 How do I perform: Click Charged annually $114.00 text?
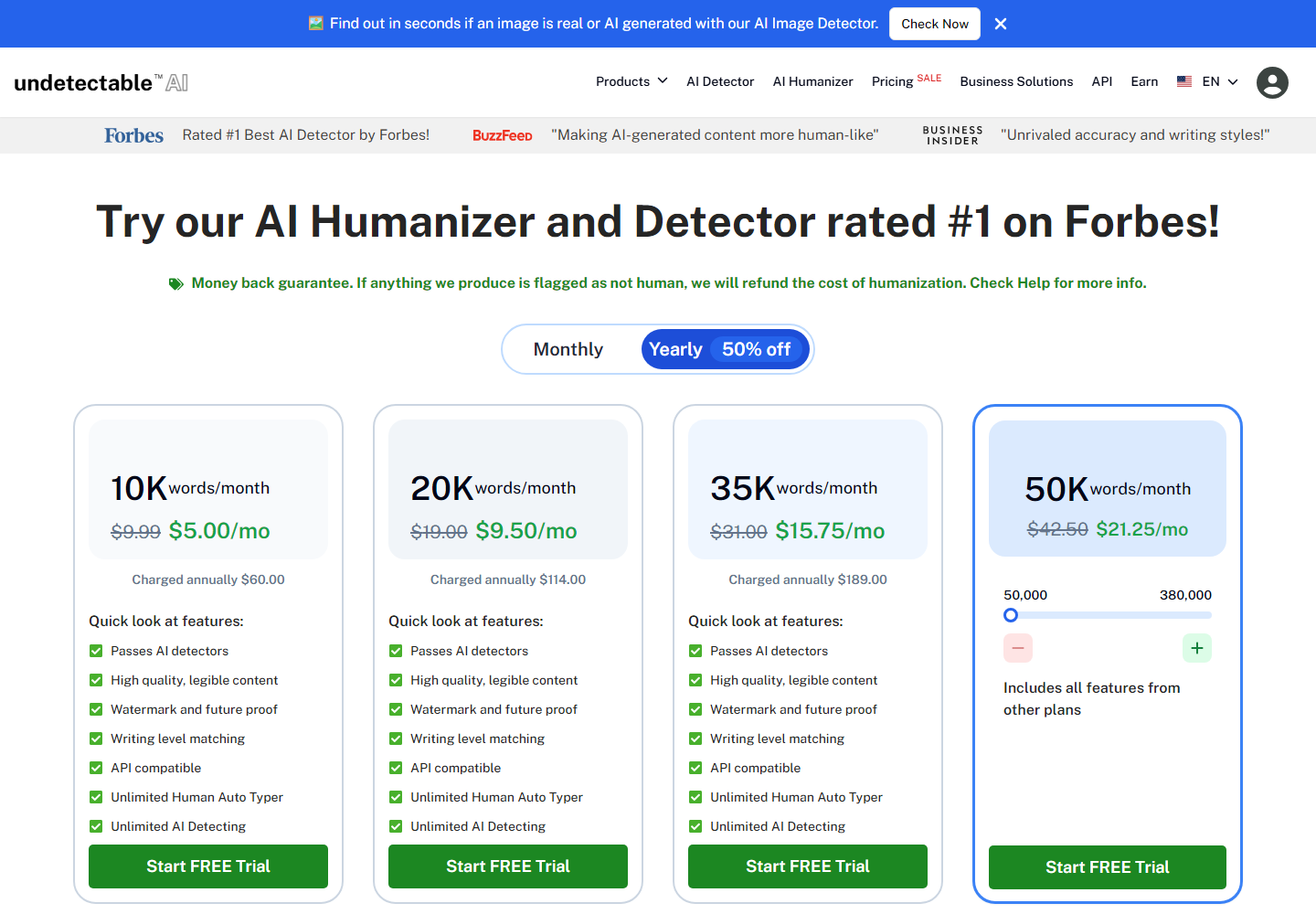click(508, 579)
